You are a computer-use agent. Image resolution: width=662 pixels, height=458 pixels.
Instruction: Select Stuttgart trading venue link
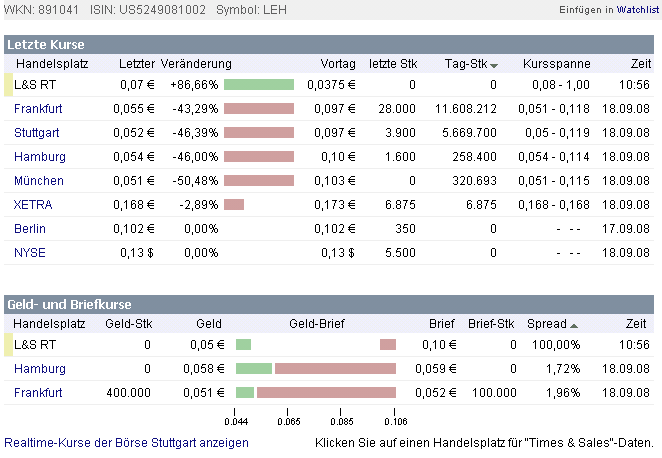click(x=32, y=133)
